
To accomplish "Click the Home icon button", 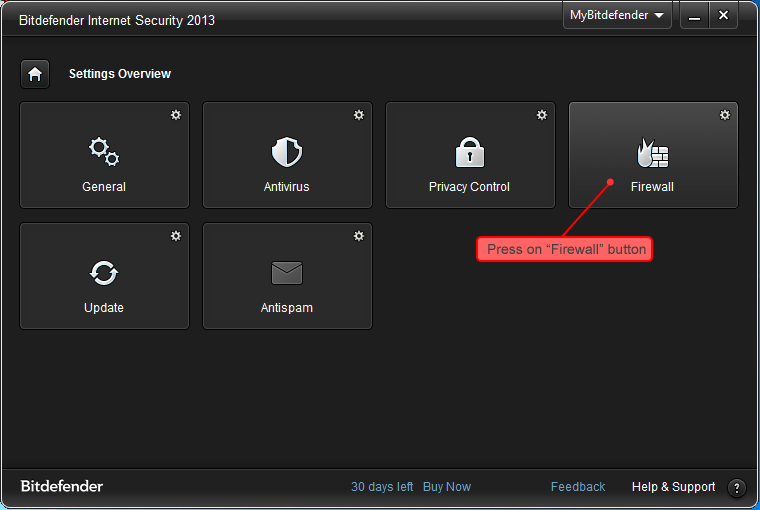I will 35,74.
